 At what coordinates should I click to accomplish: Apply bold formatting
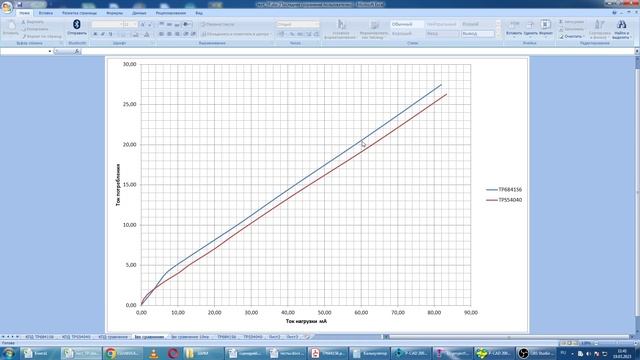click(95, 34)
